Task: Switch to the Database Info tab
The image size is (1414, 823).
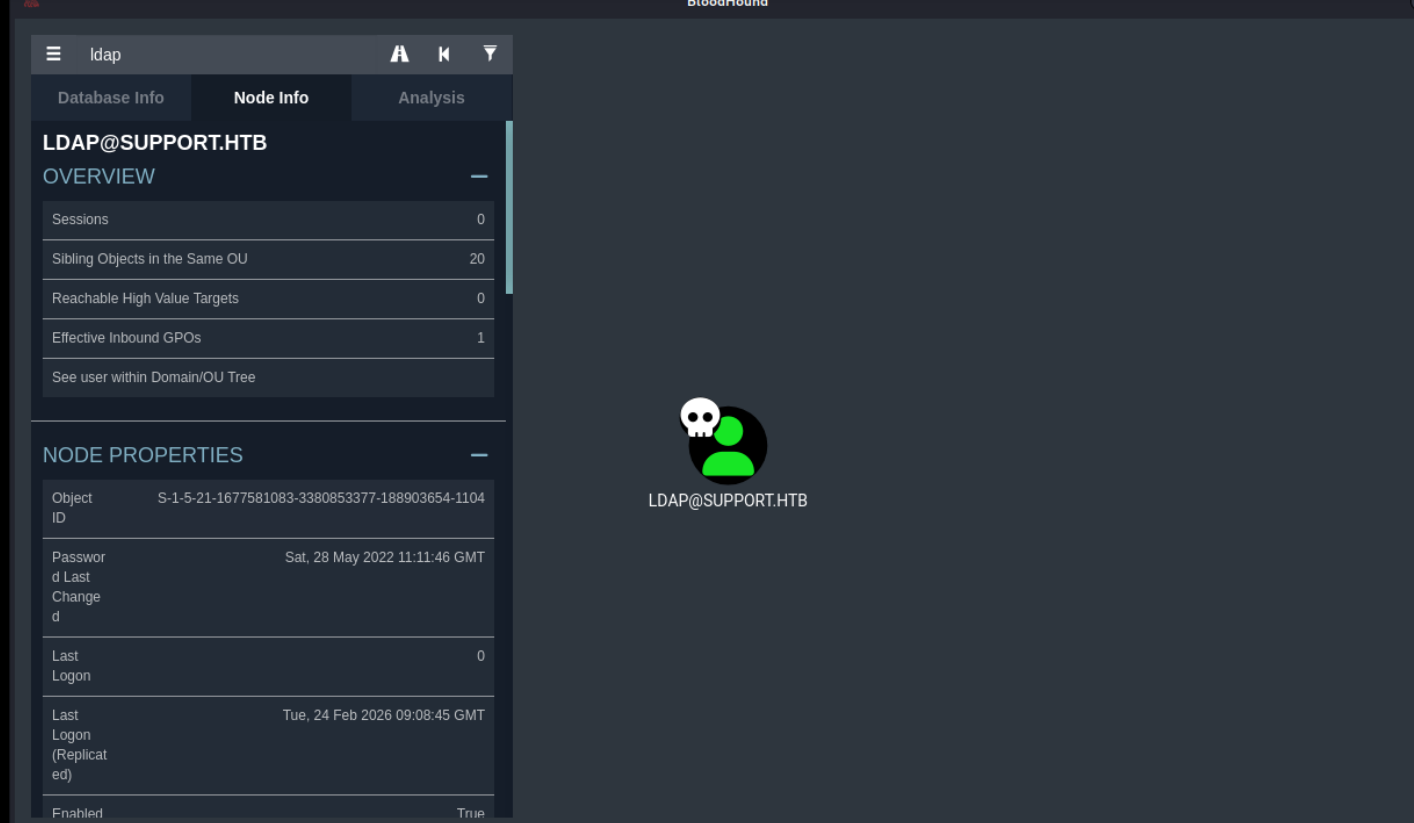Action: pyautogui.click(x=111, y=98)
